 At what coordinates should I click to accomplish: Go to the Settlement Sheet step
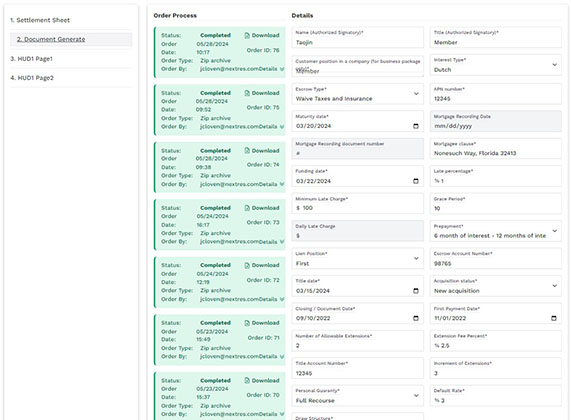(40, 20)
